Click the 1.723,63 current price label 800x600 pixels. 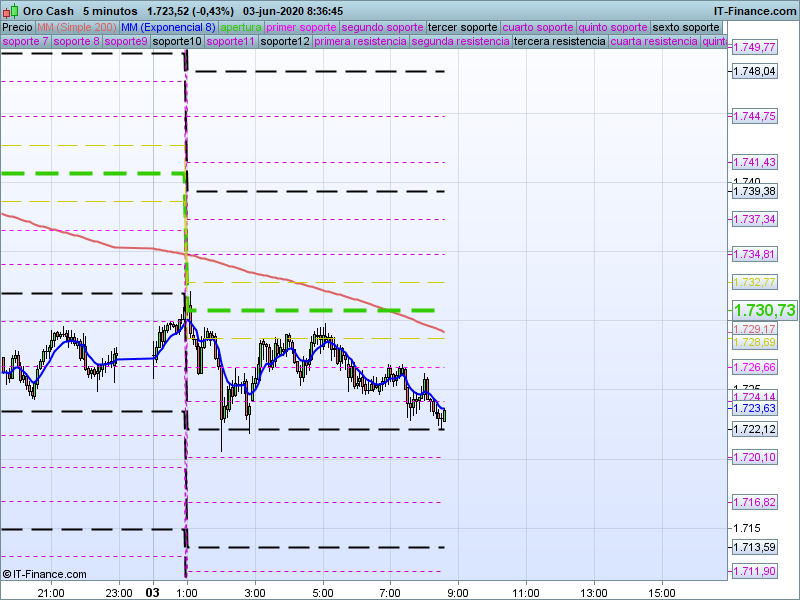[x=754, y=408]
